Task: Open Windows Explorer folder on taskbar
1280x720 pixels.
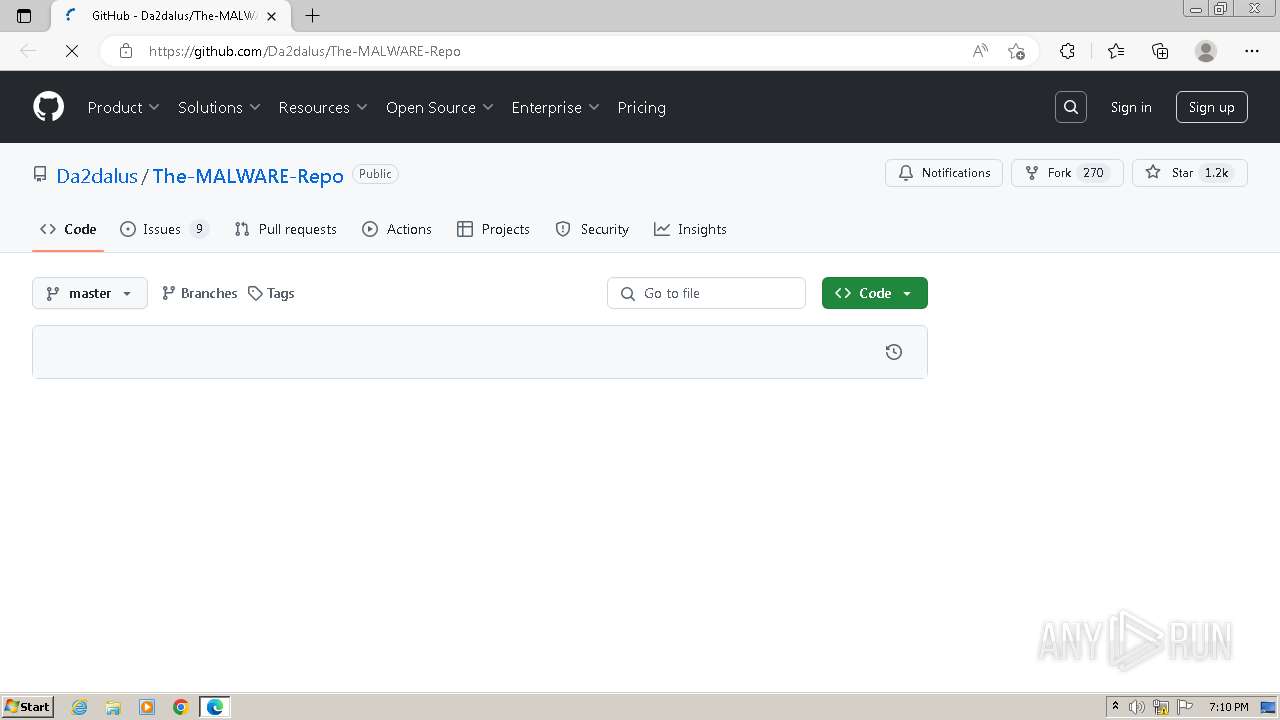Action: [113, 707]
